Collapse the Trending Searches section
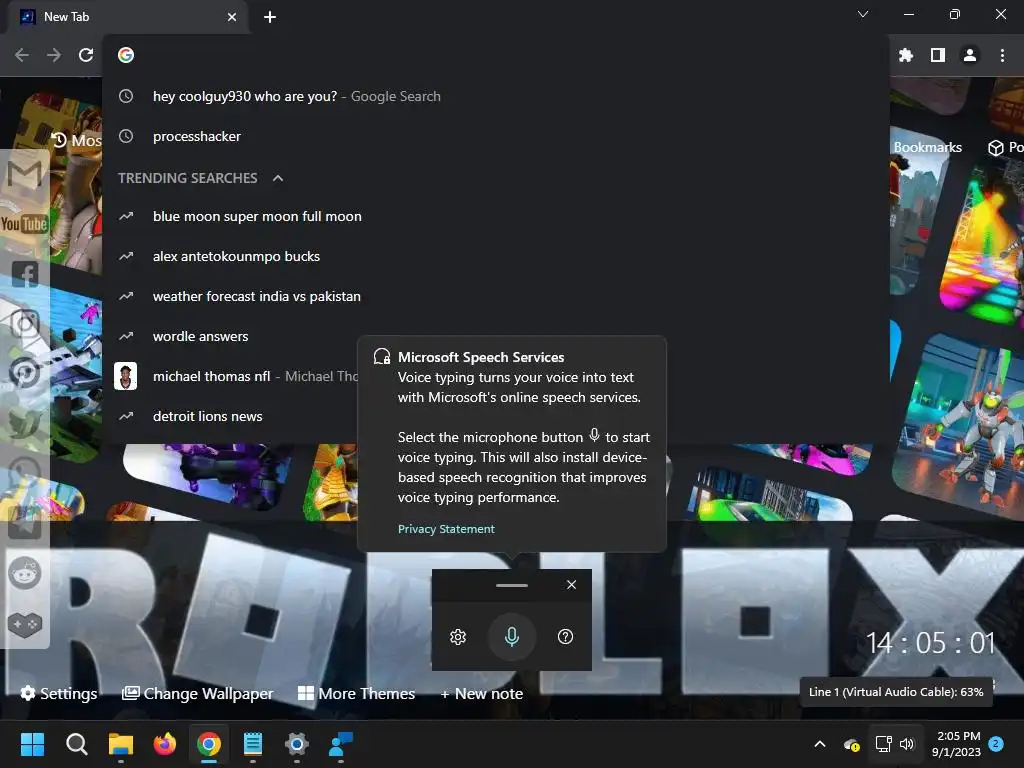 (x=278, y=178)
